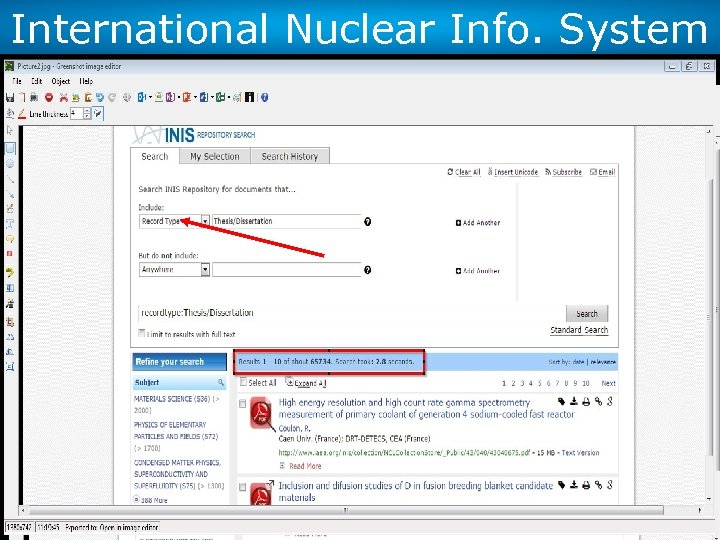720x540 pixels.
Task: Open the Edit menu
Action: pos(37,81)
